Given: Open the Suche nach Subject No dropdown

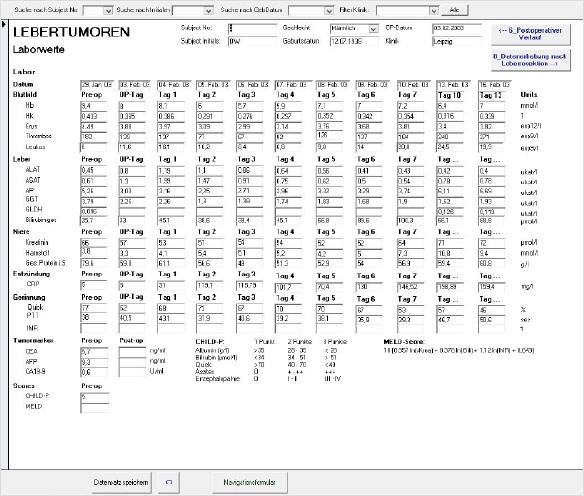Looking at the screenshot, I should tap(108, 10).
